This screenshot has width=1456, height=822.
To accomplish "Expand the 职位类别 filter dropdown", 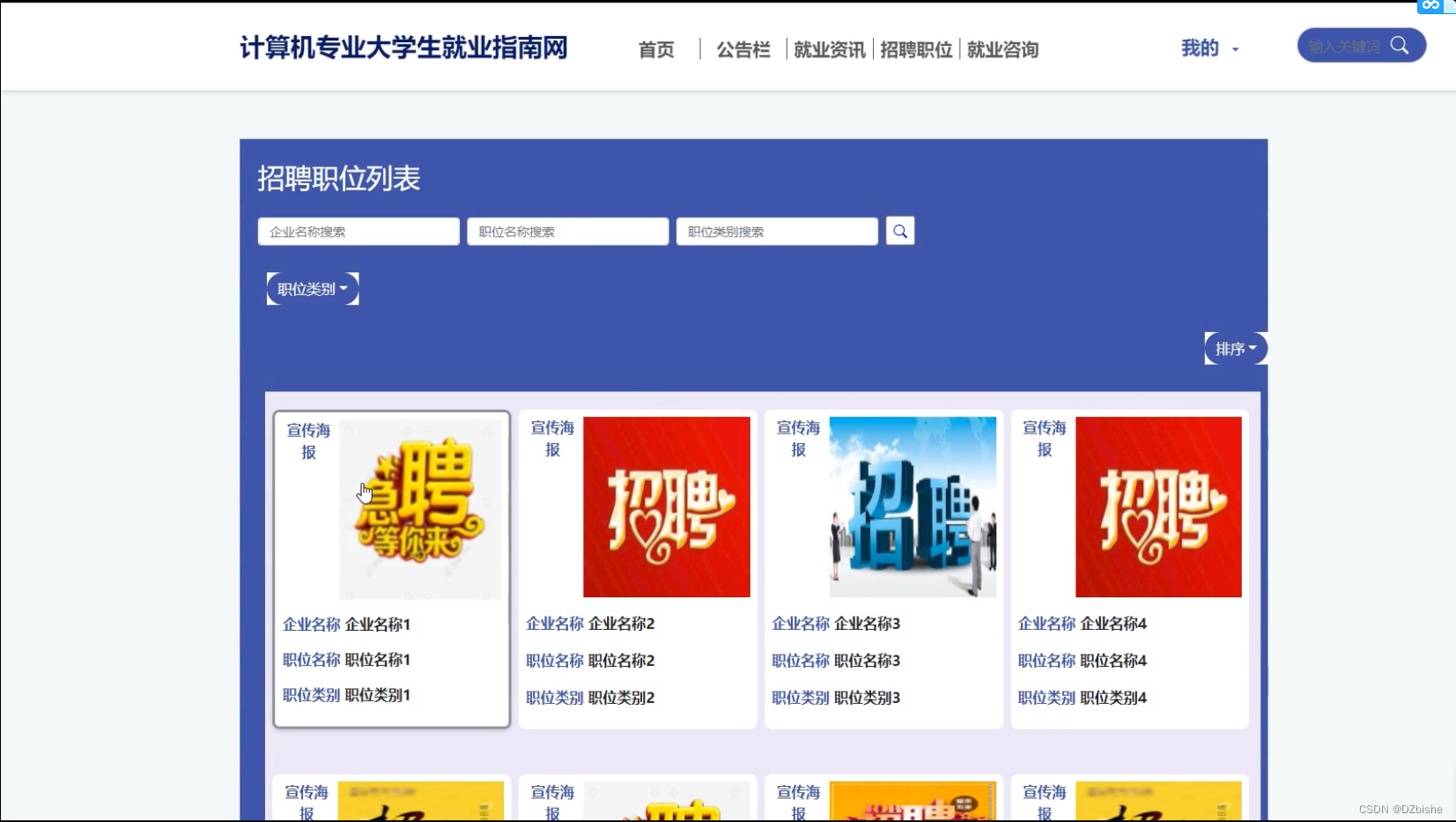I will pyautogui.click(x=313, y=289).
